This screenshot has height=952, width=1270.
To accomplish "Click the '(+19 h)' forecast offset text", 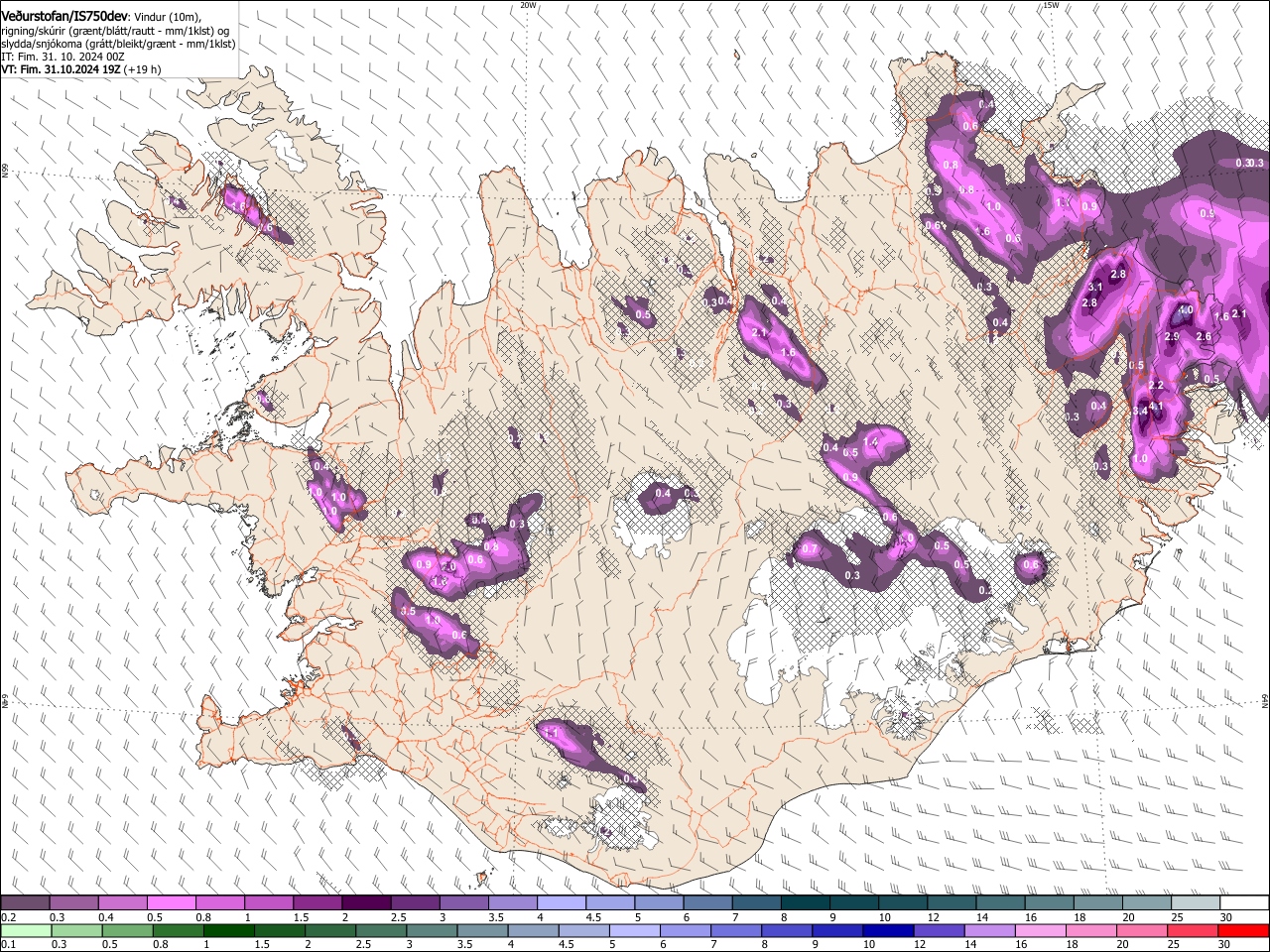I will coord(143,69).
